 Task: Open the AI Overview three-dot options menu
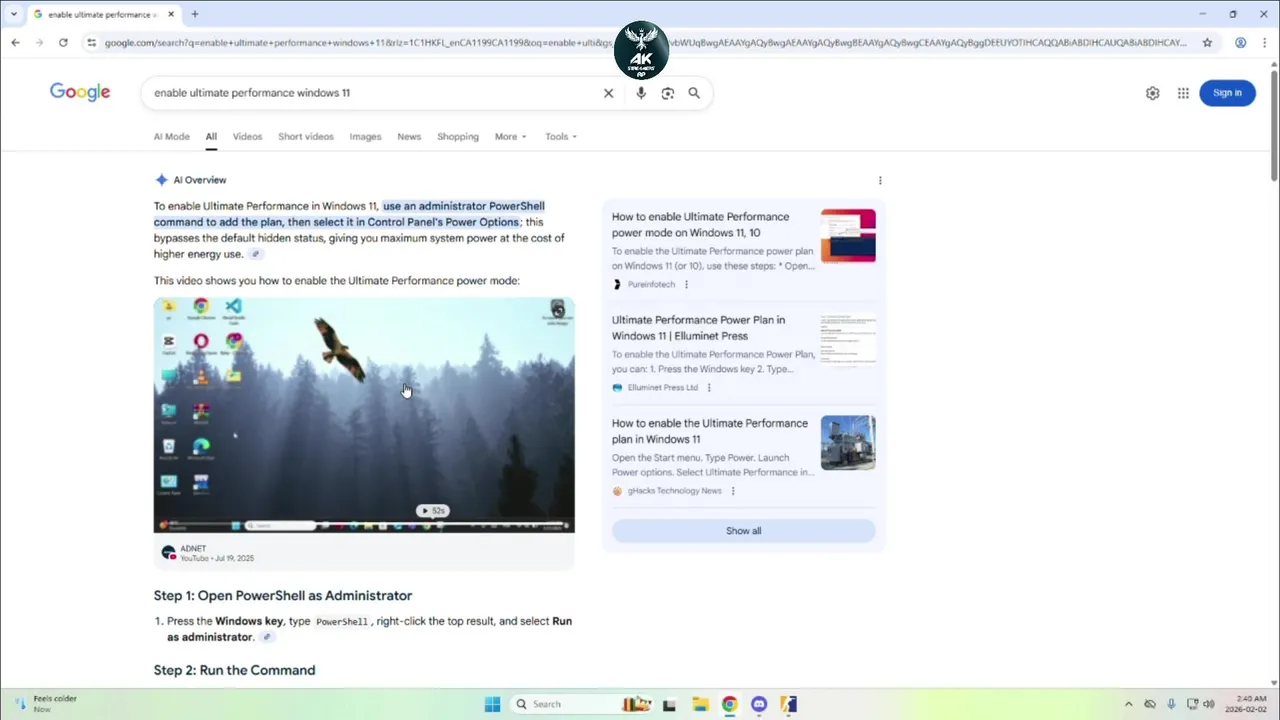point(880,181)
